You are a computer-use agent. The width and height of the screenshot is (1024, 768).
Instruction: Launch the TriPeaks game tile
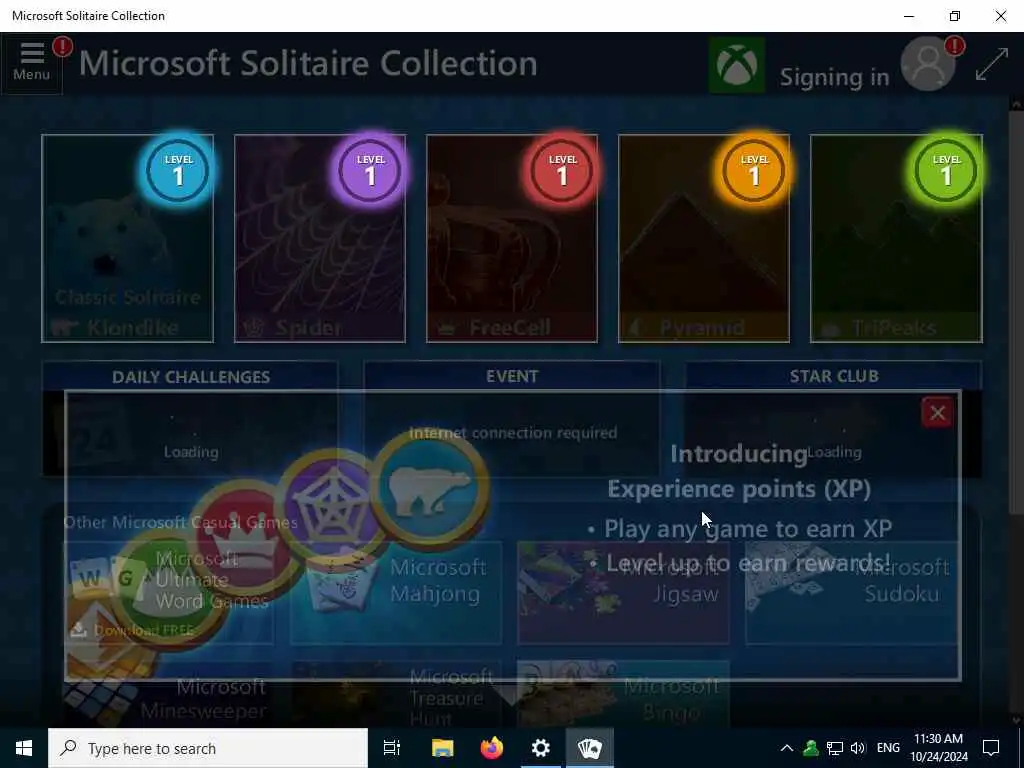coord(896,238)
